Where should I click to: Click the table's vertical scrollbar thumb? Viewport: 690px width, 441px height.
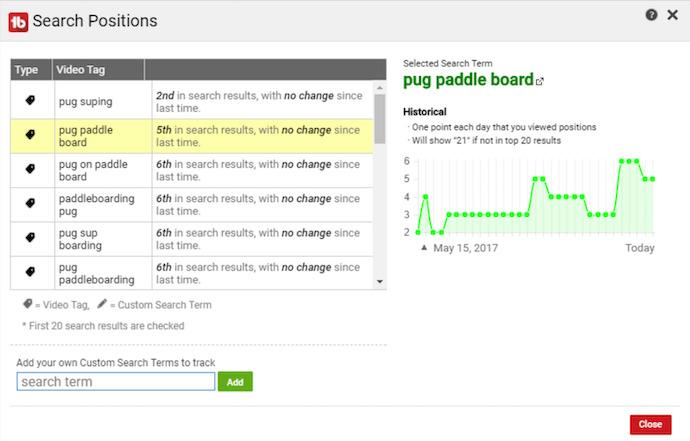(x=380, y=117)
